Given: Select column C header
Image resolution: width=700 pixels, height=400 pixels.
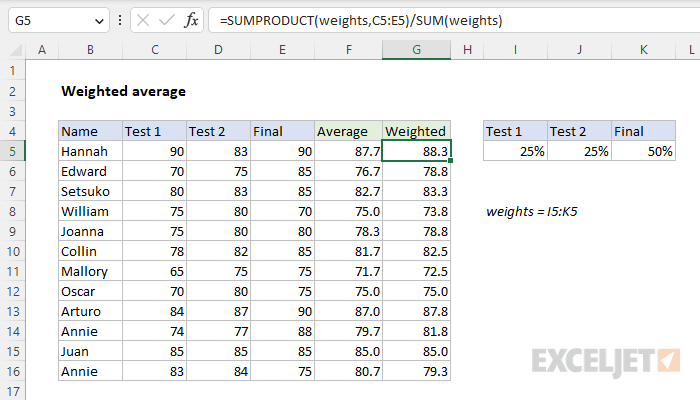Looking at the screenshot, I should point(153,50).
